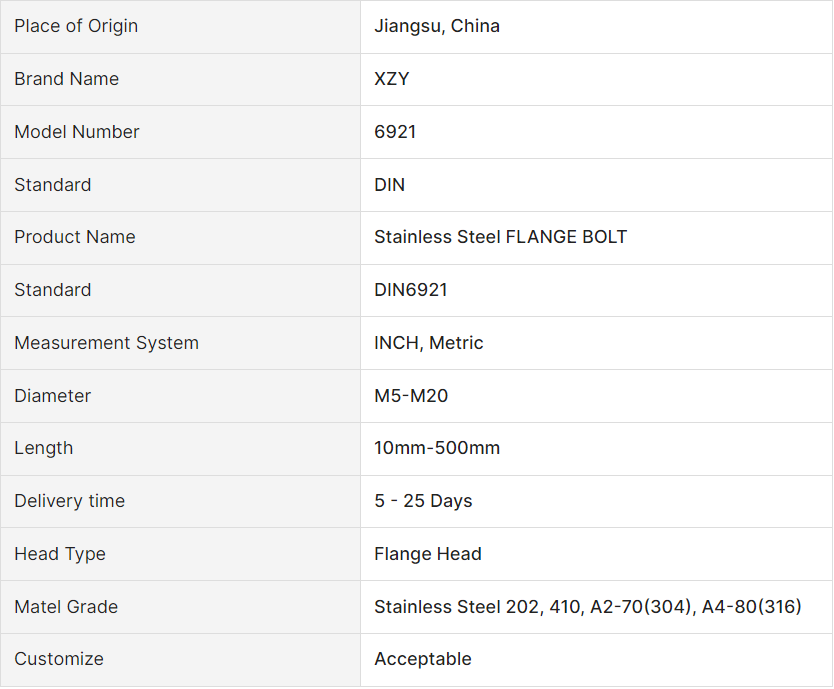Viewport: 834px width, 689px height.
Task: Click the Place of Origin label
Action: [x=76, y=26]
